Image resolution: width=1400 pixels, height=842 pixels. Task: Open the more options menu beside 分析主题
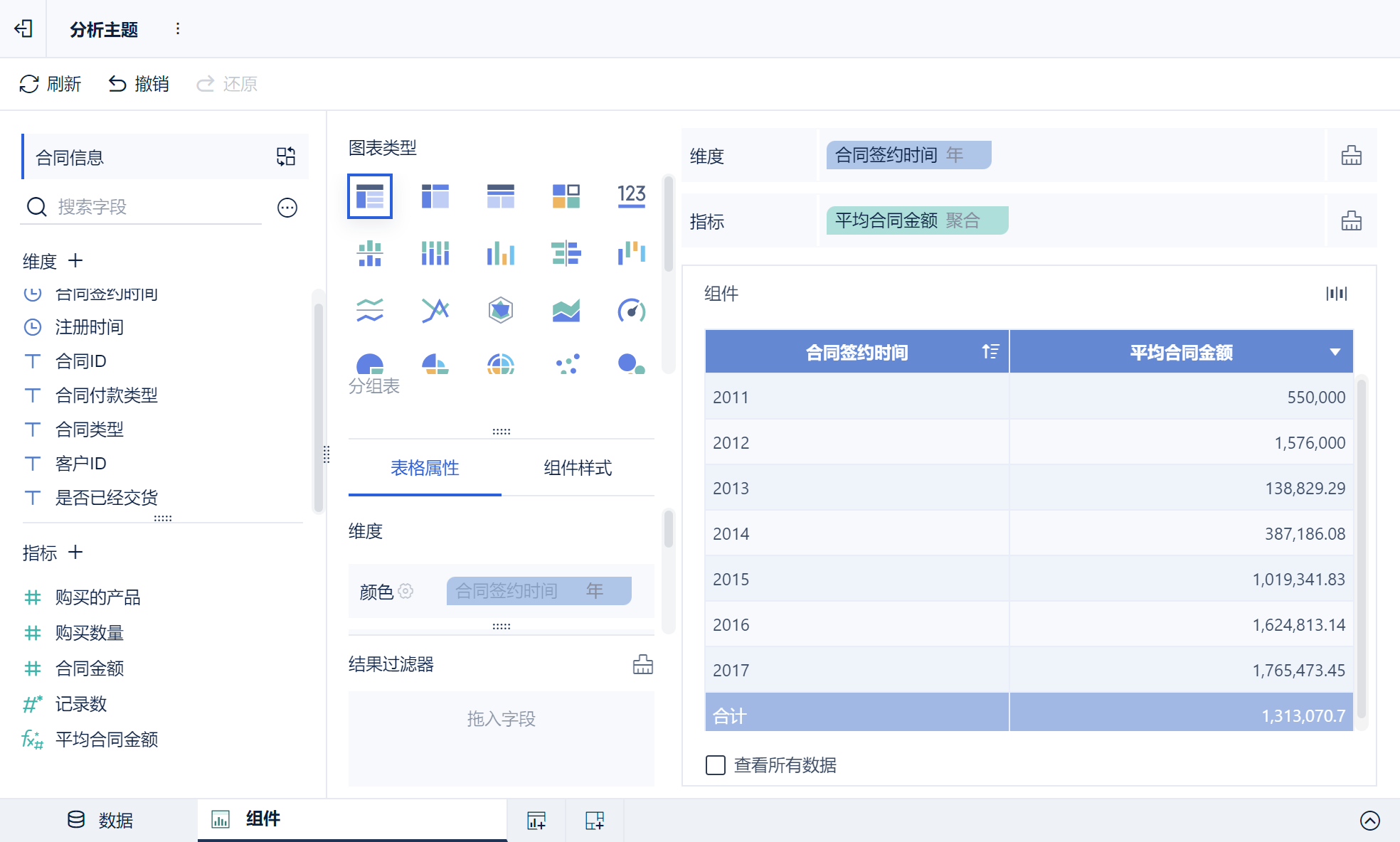178,29
